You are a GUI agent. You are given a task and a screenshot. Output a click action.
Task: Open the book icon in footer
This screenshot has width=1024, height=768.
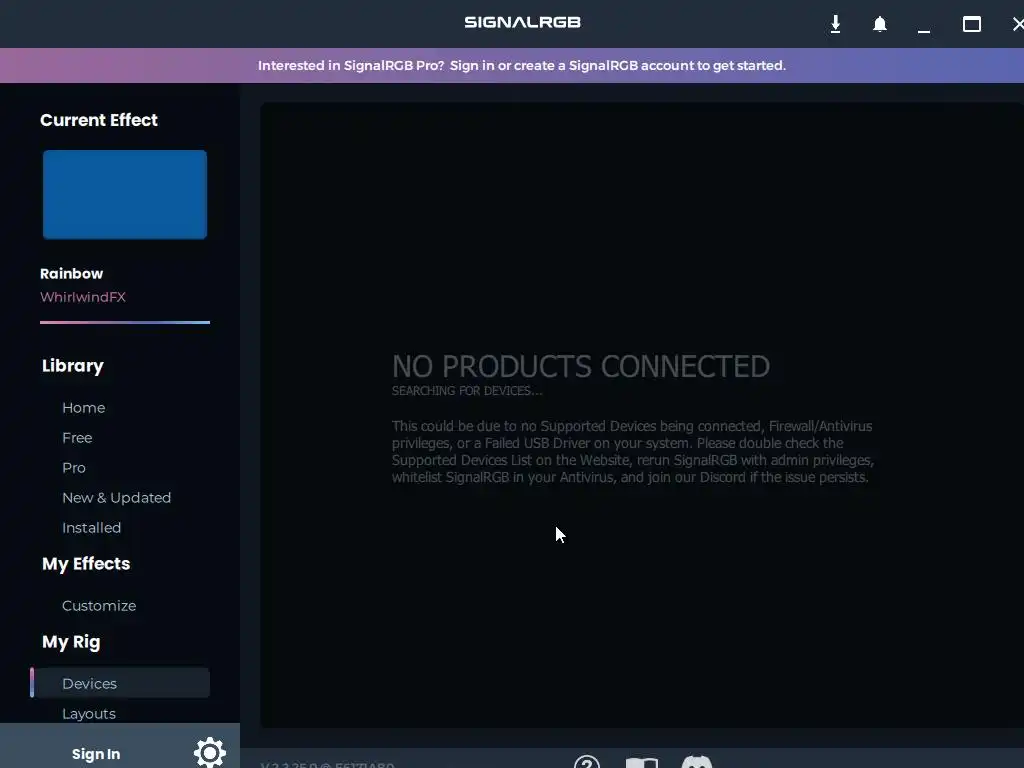[641, 763]
